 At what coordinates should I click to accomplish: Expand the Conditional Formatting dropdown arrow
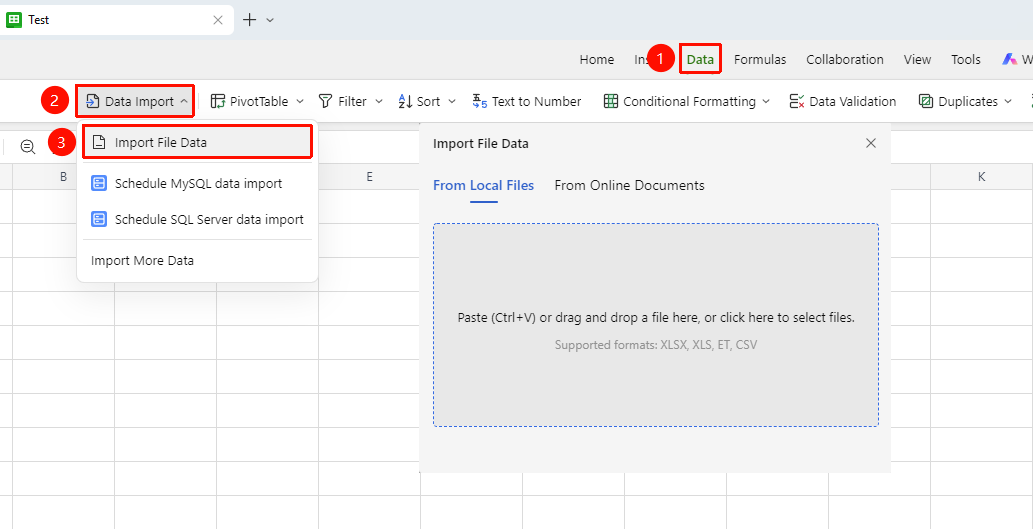[x=766, y=101]
